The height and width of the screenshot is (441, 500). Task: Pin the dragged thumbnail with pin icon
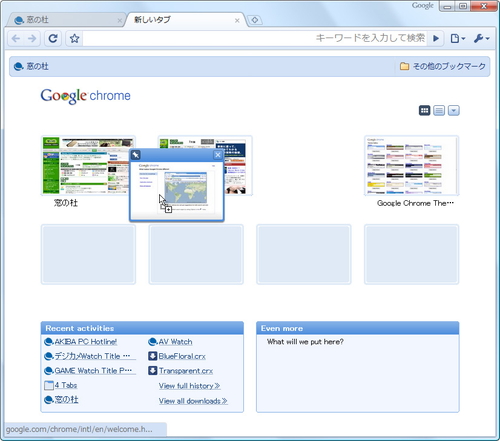(136, 155)
